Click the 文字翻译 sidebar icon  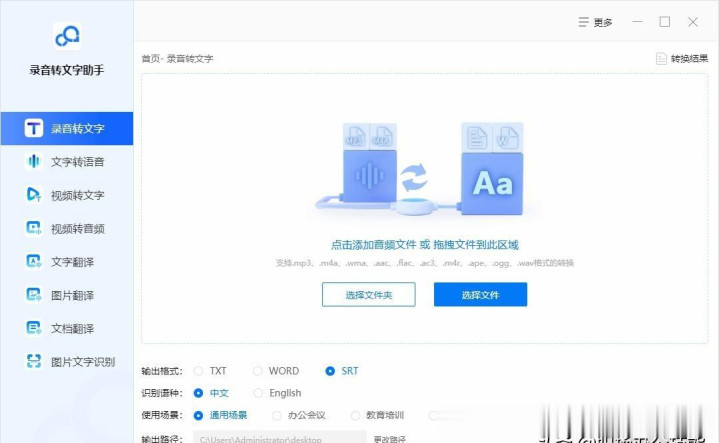[x=33, y=261]
